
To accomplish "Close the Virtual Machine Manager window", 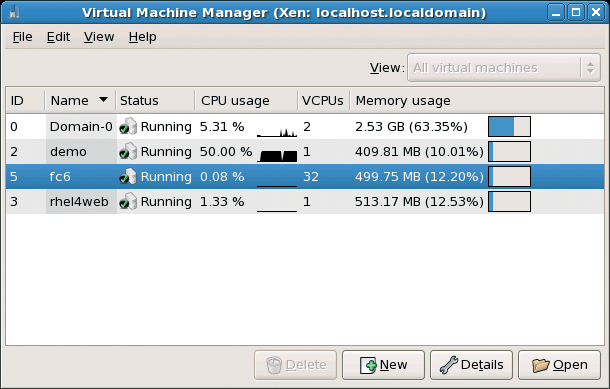I will 596,12.
